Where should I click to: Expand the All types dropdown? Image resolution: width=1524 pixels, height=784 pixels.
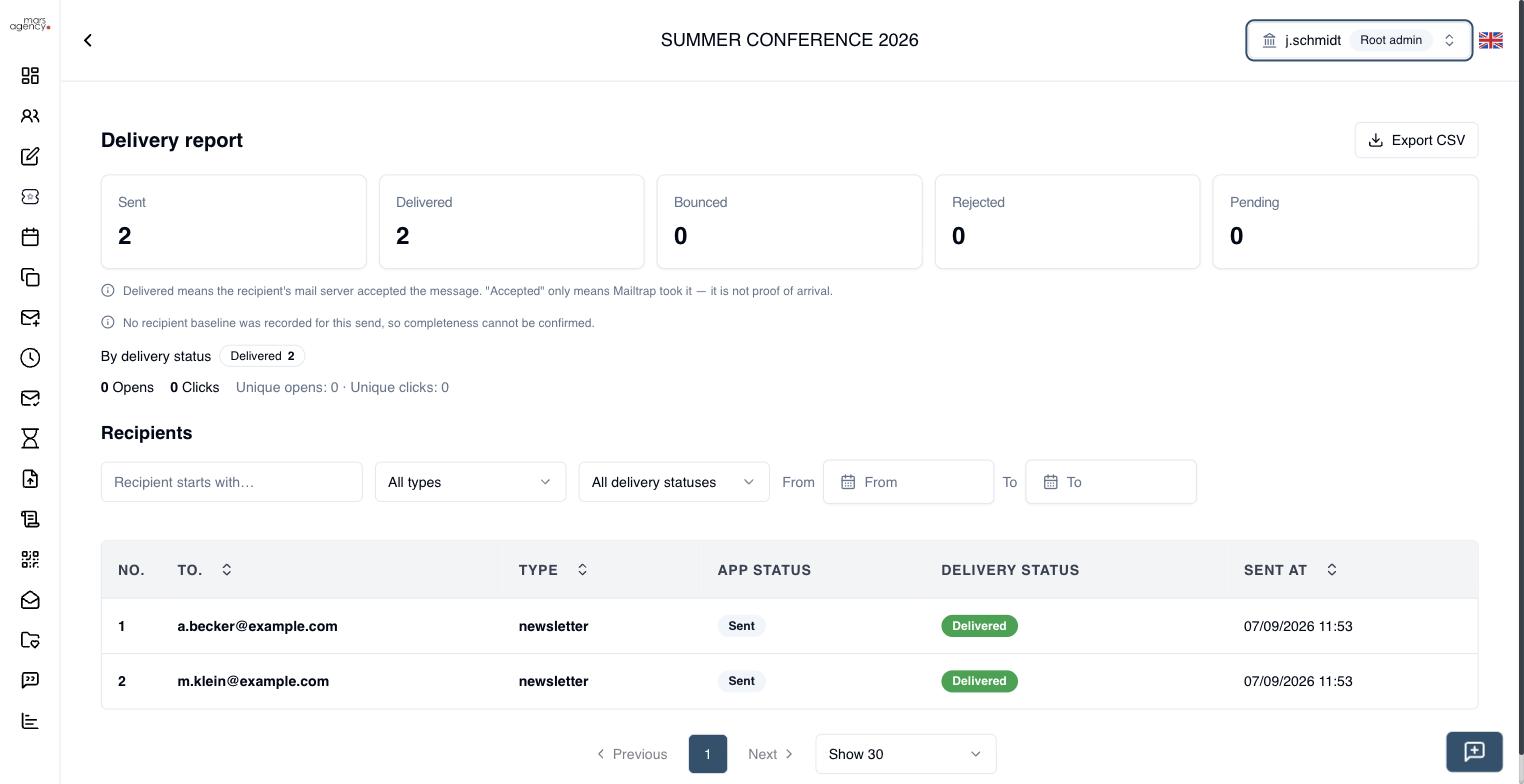pos(470,482)
